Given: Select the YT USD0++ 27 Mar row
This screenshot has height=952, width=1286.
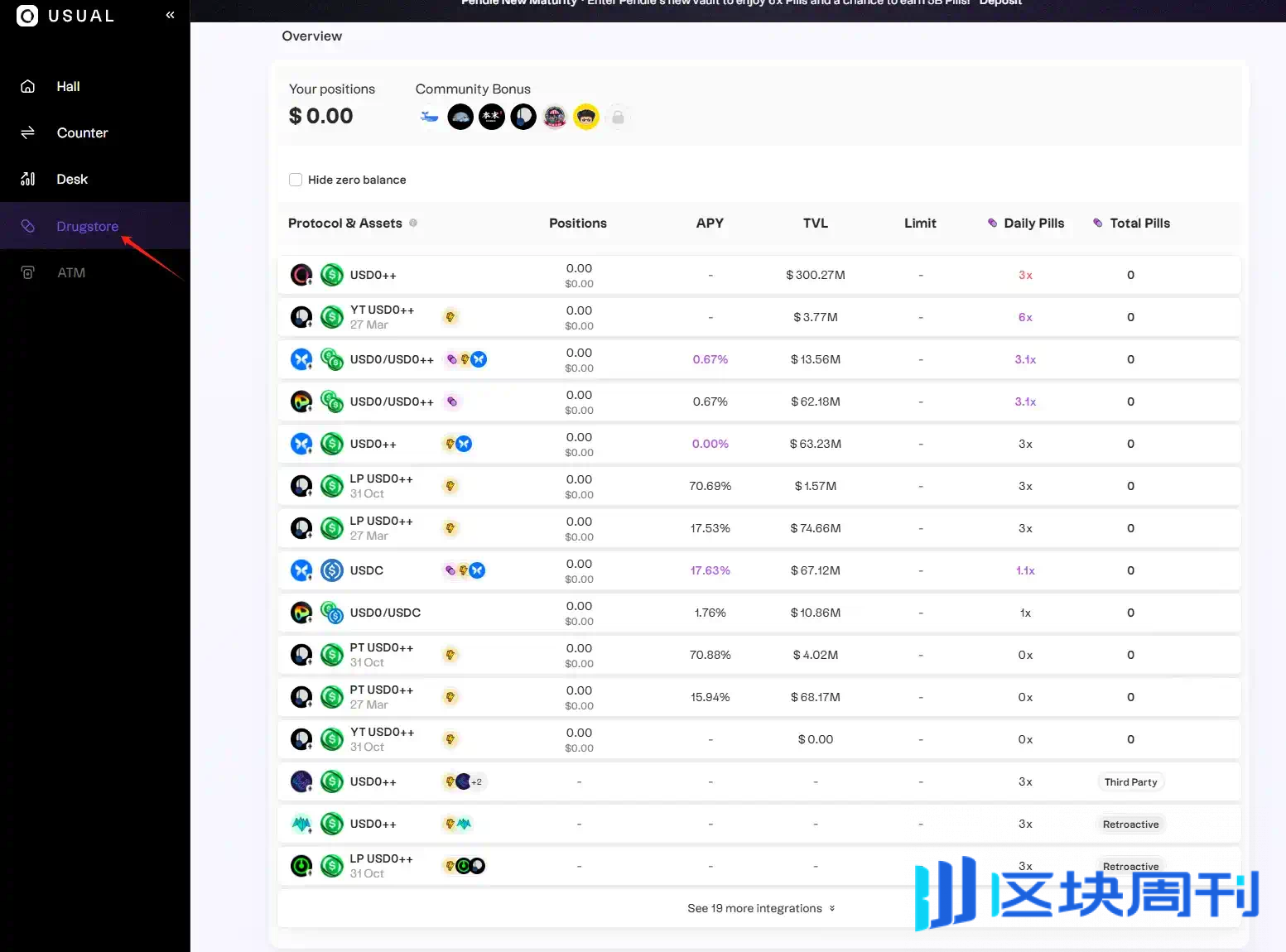Looking at the screenshot, I should coord(759,317).
